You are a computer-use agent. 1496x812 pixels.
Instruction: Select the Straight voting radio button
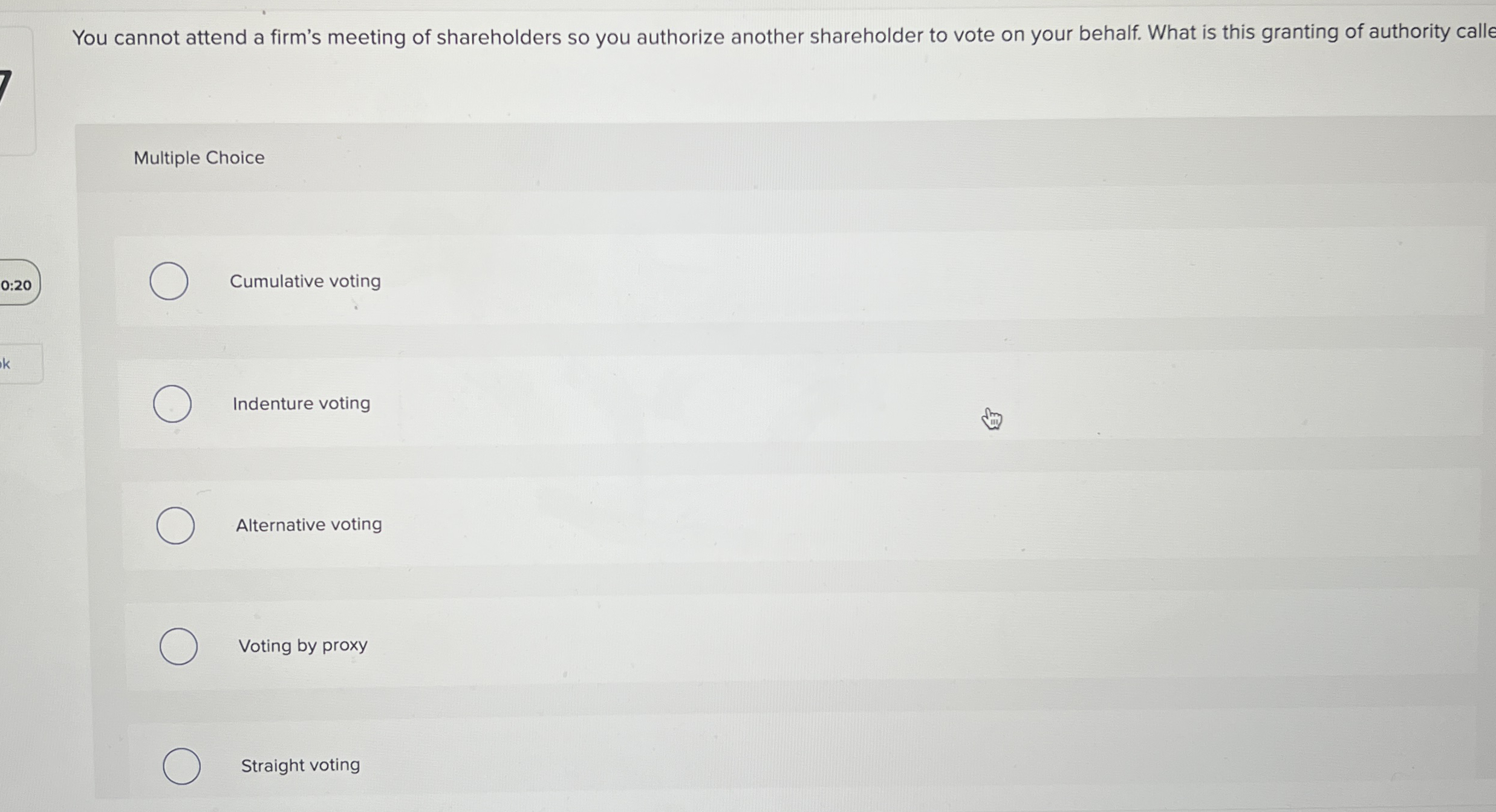click(x=181, y=767)
